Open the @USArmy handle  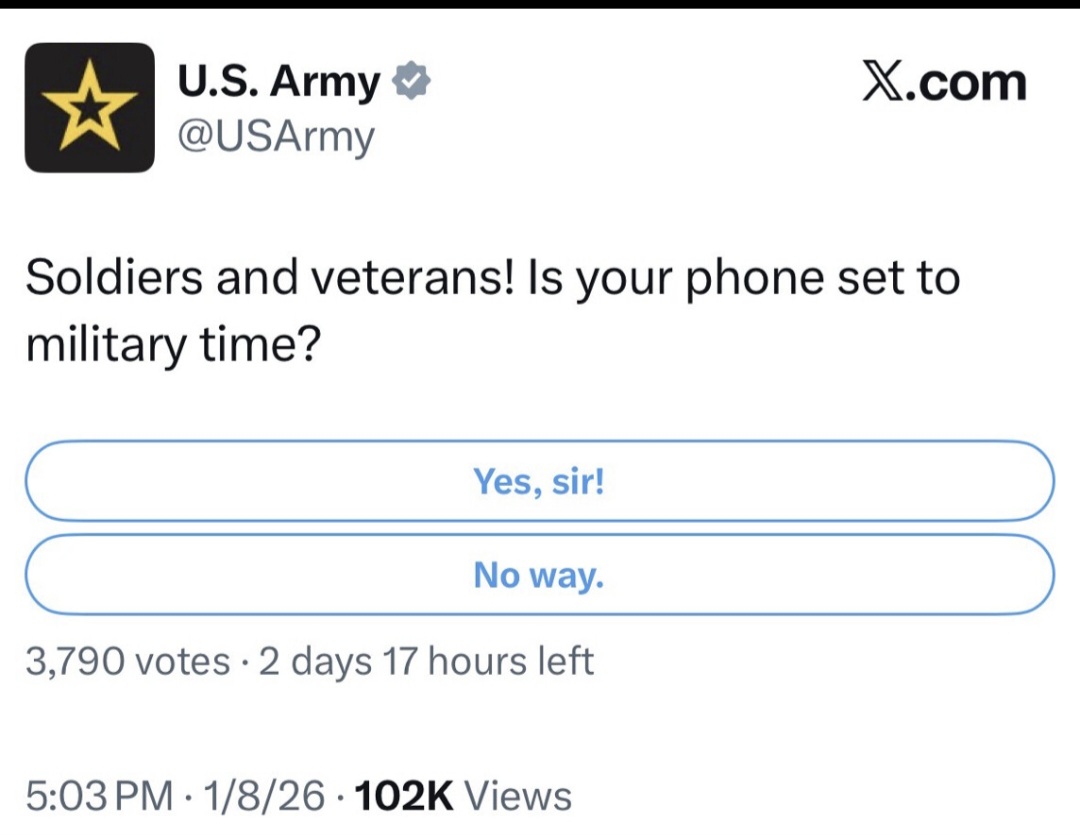[x=275, y=137]
